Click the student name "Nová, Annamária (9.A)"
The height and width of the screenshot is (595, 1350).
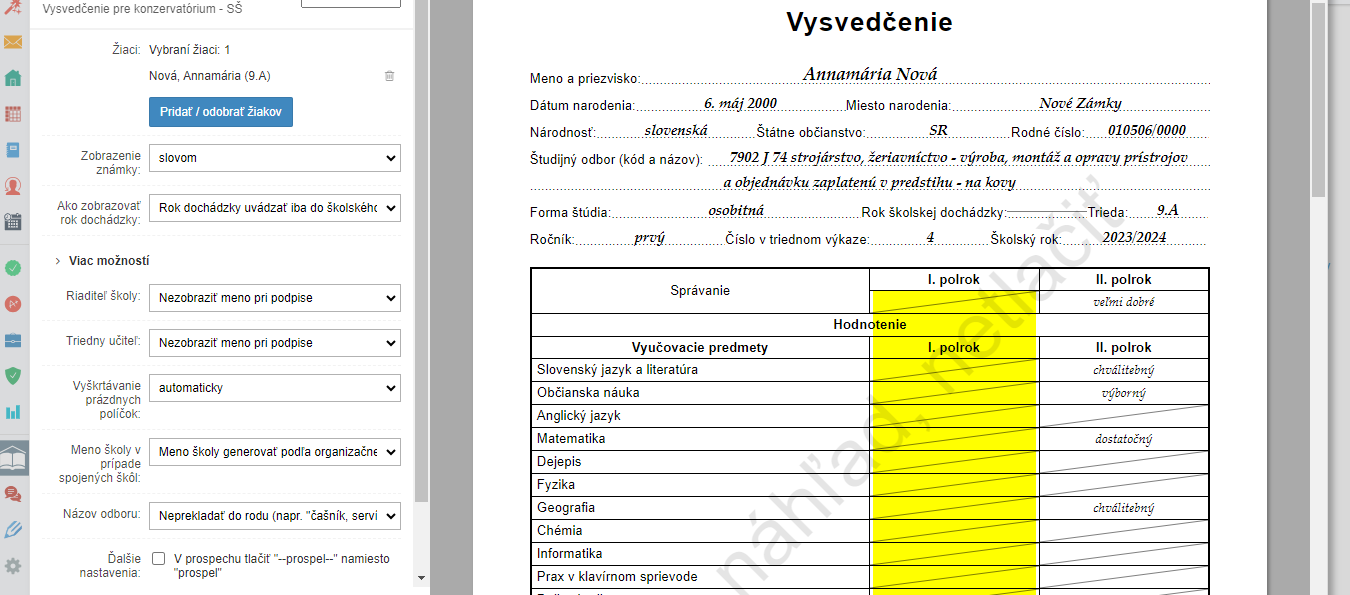pyautogui.click(x=210, y=76)
